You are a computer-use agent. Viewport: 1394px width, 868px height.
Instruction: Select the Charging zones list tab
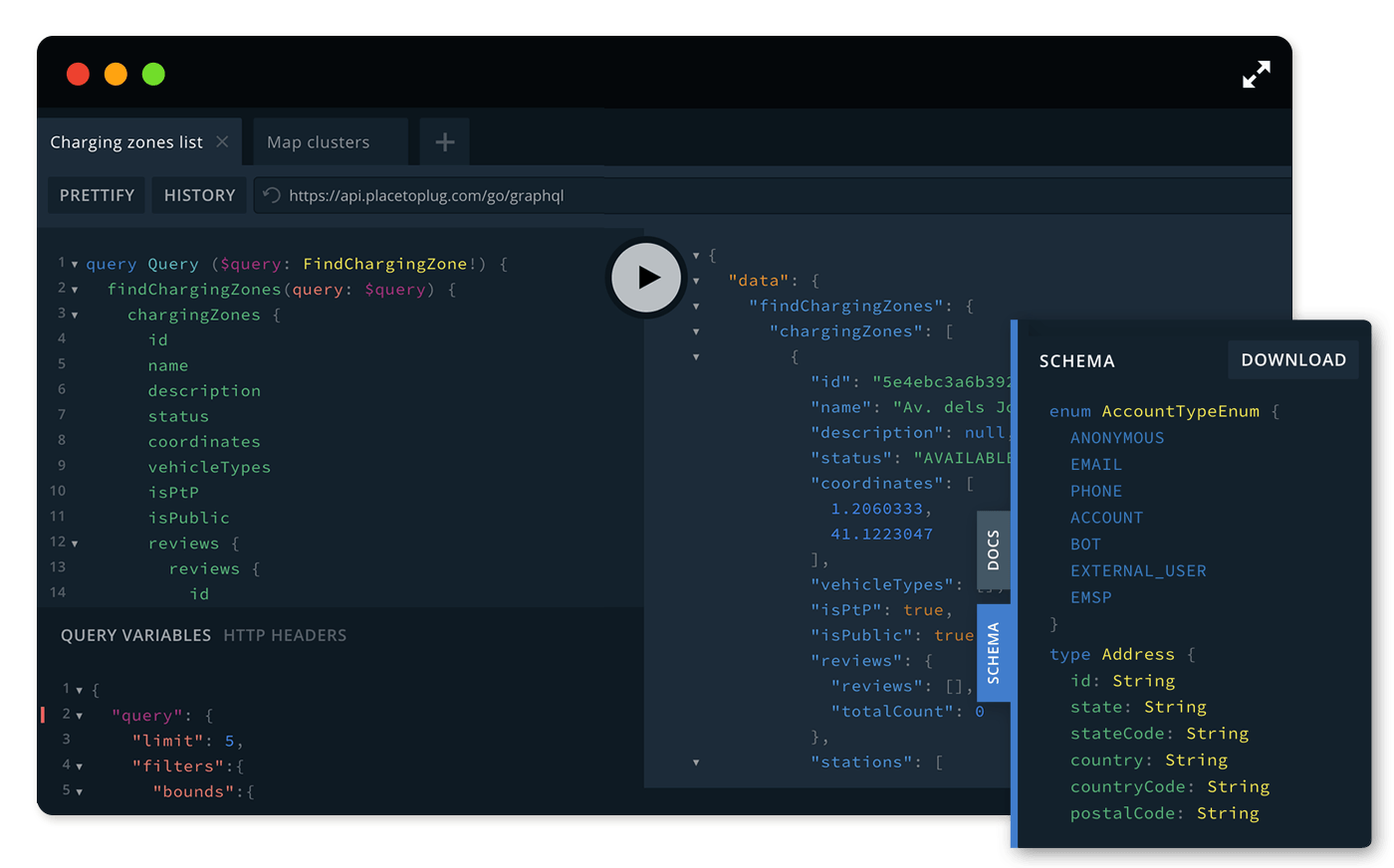click(126, 142)
